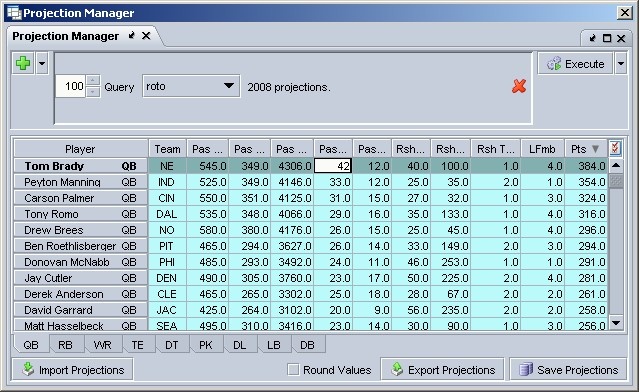Click the Execute button

575,64
